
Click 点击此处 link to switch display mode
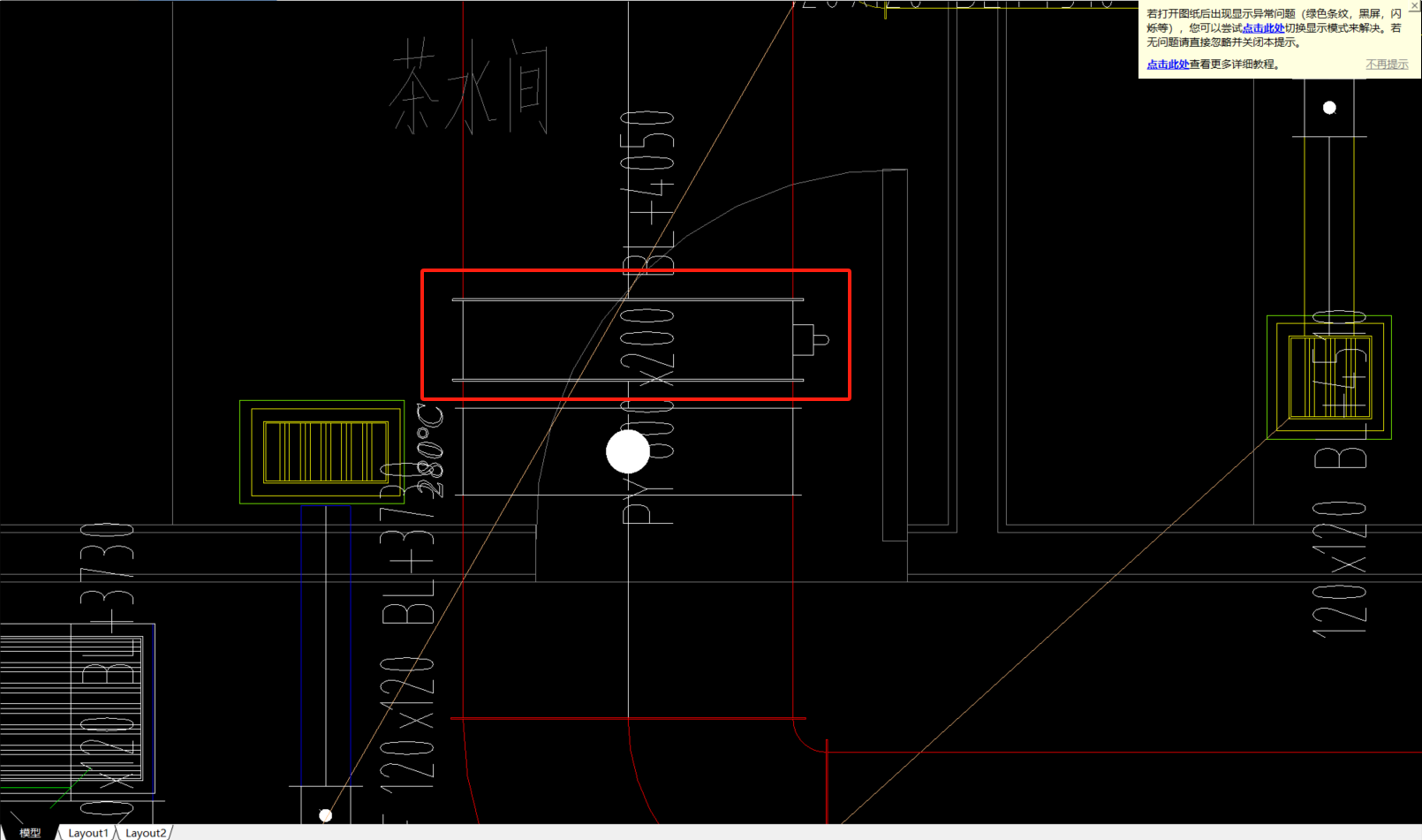pyautogui.click(x=1263, y=28)
